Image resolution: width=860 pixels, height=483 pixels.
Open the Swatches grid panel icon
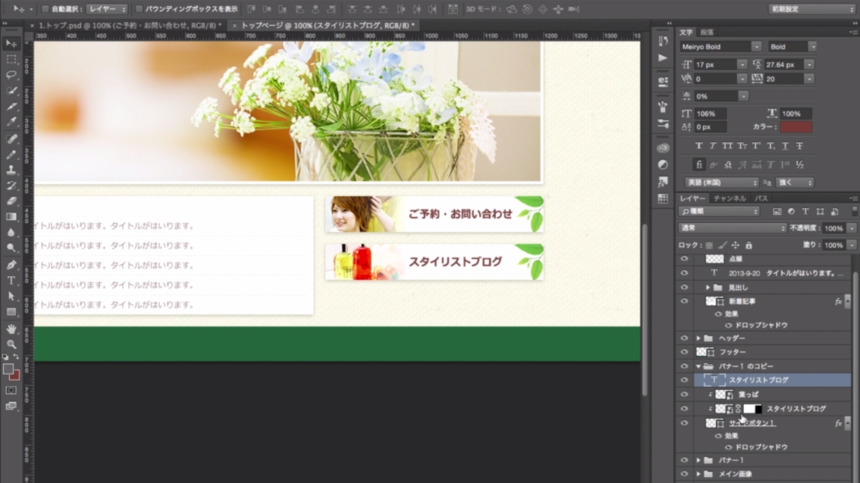click(x=663, y=198)
